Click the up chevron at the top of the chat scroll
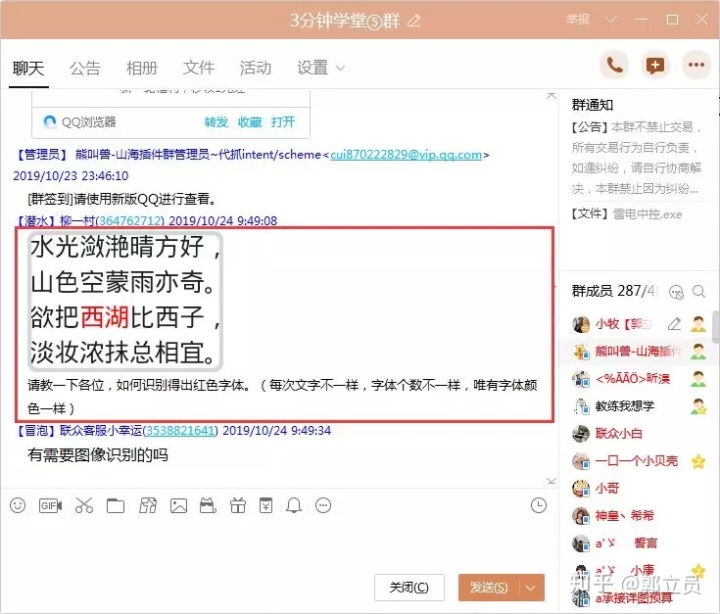Image resolution: width=720 pixels, height=614 pixels. 551,96
